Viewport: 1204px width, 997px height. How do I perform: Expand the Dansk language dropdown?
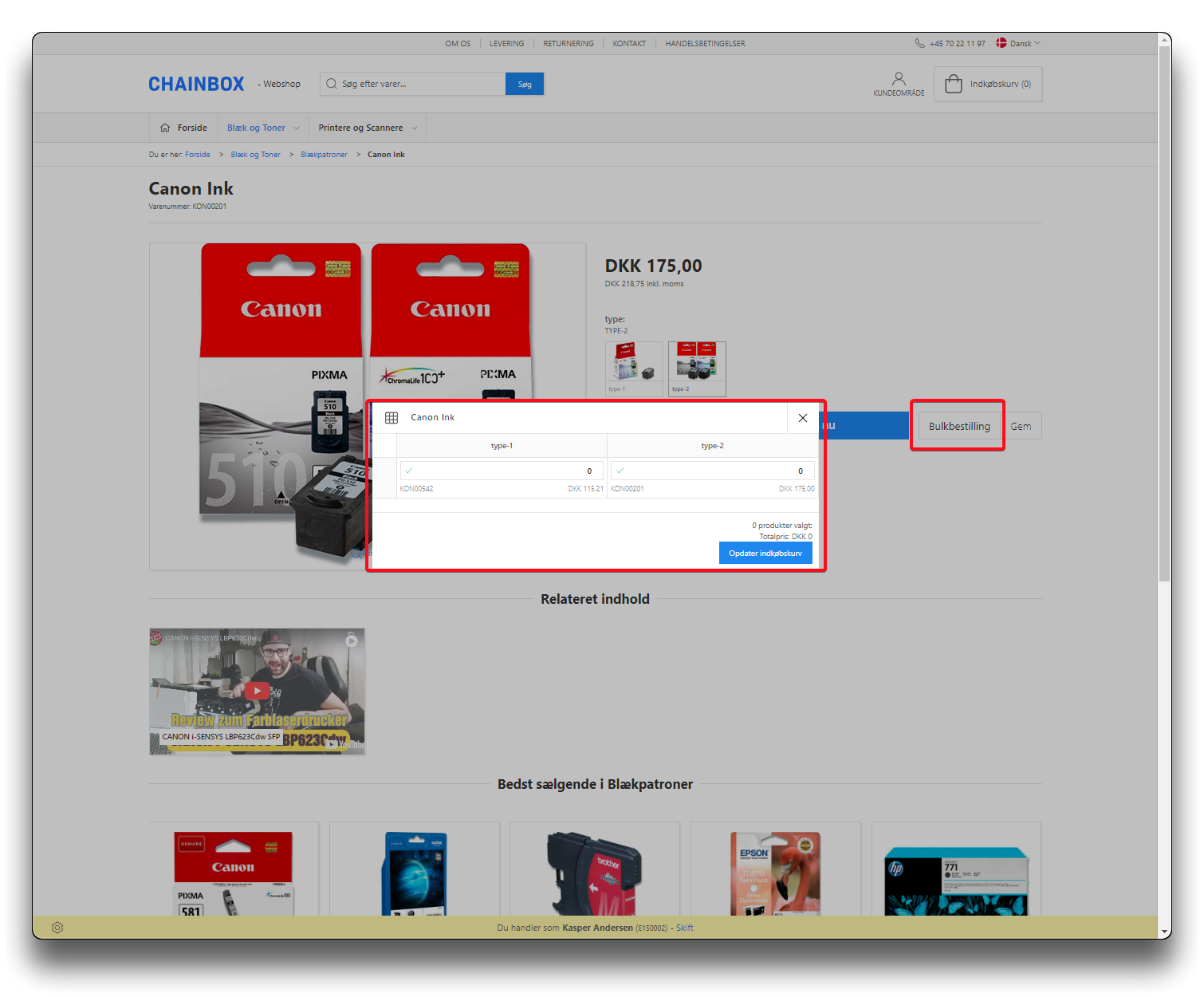pyautogui.click(x=1019, y=44)
